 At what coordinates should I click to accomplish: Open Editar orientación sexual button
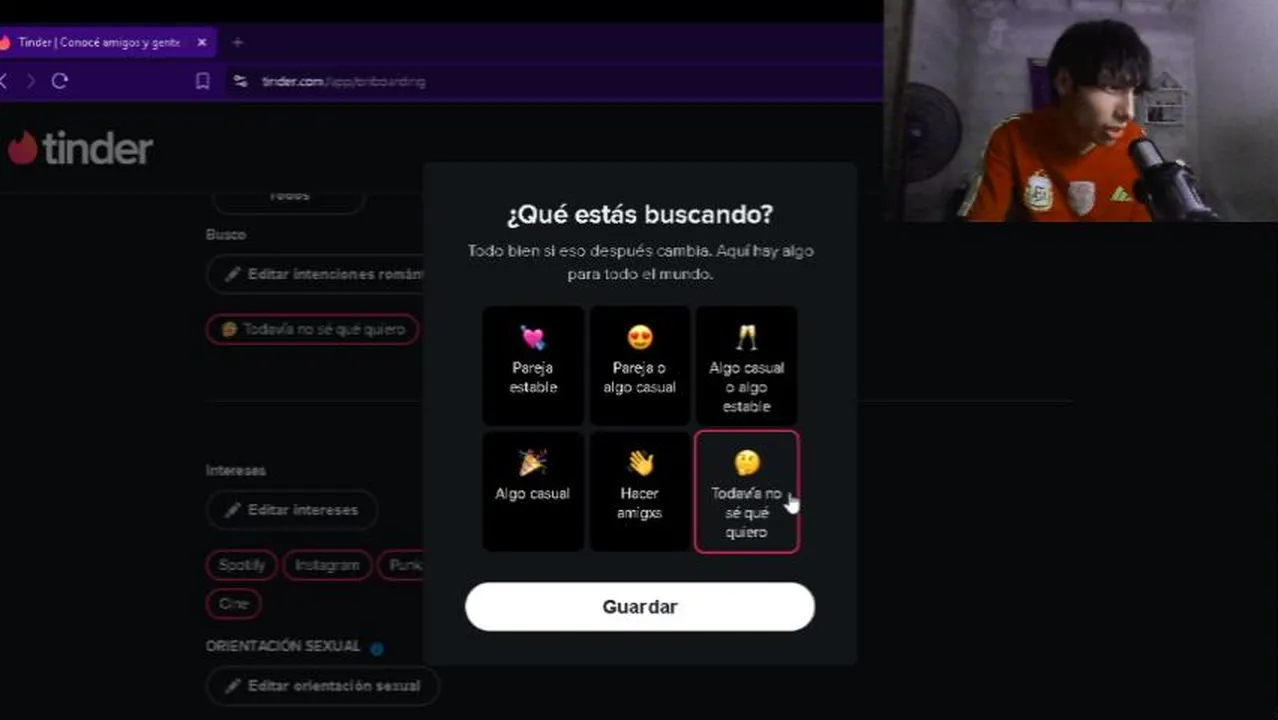[323, 686]
